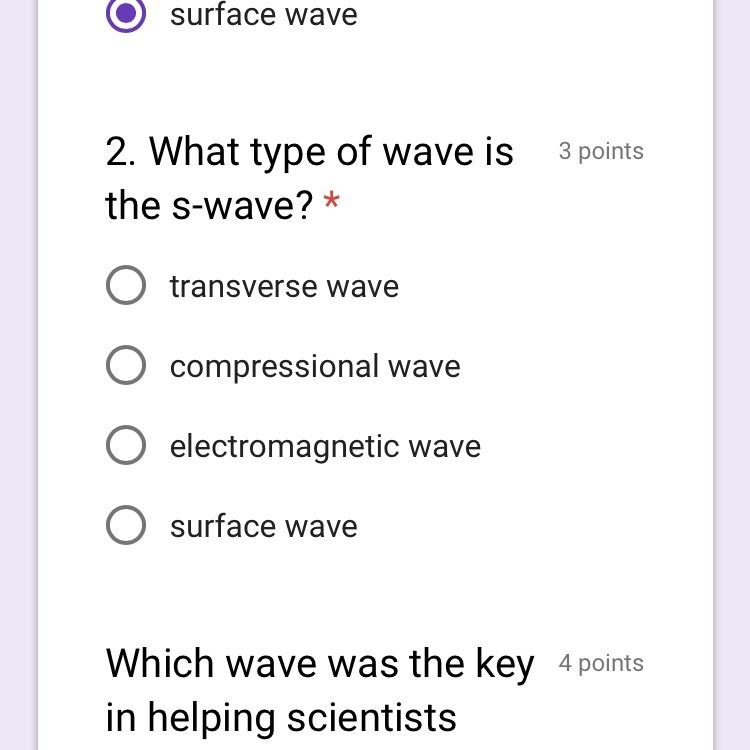The image size is (750, 750).
Task: Select the transverse wave radio button
Action: [126, 285]
